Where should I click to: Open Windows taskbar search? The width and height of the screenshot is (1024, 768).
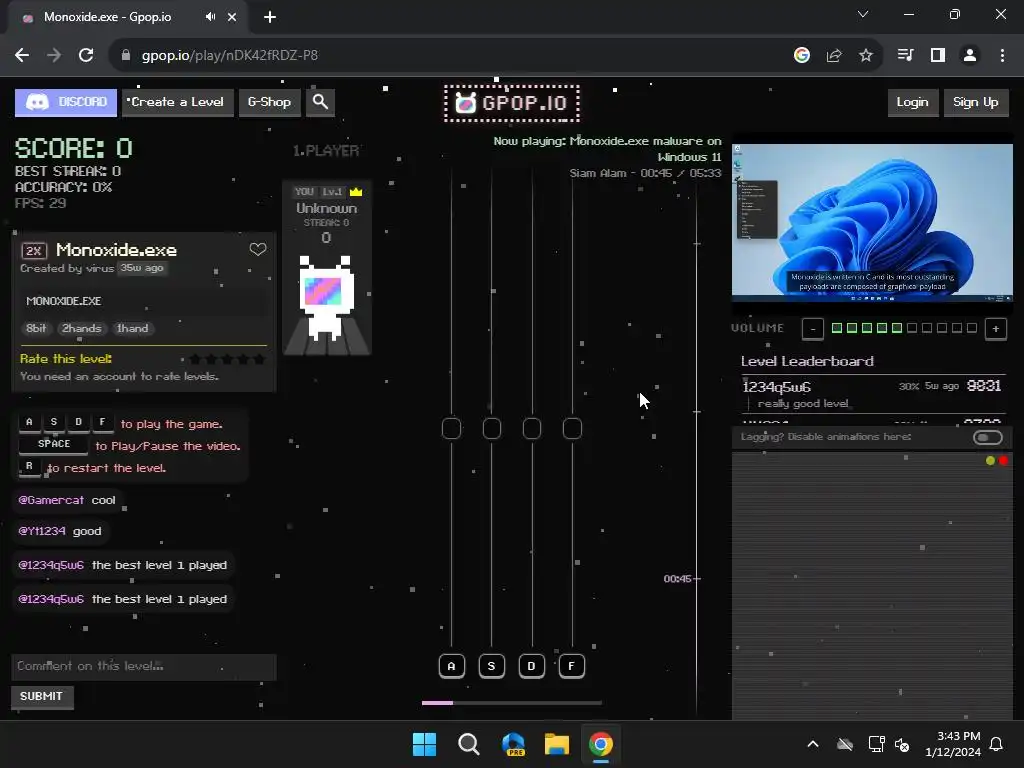469,744
